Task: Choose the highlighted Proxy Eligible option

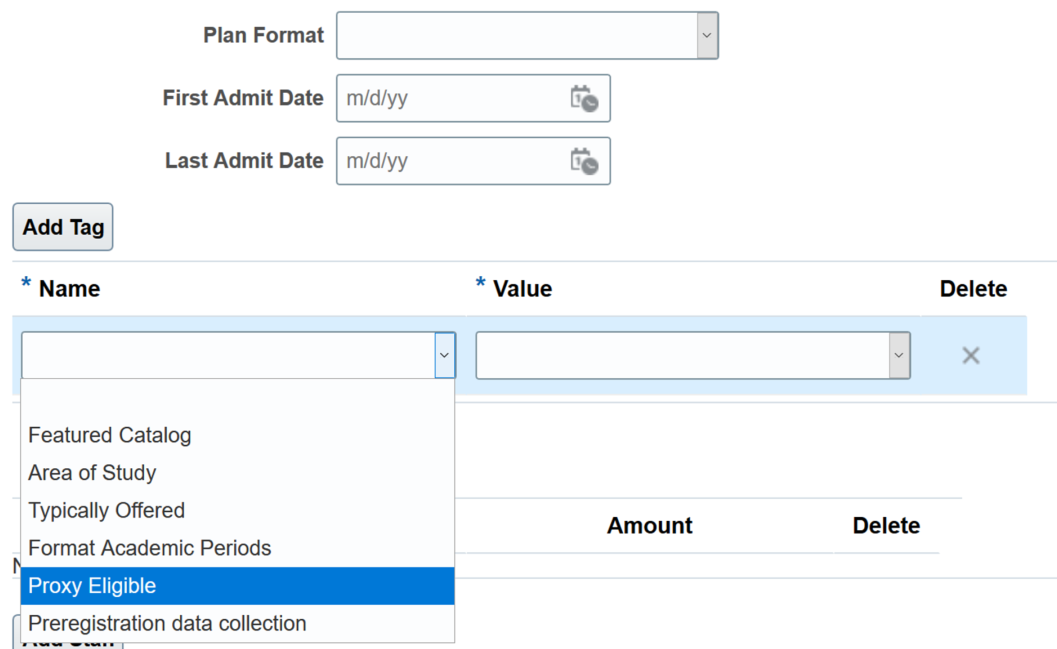Action: [92, 586]
